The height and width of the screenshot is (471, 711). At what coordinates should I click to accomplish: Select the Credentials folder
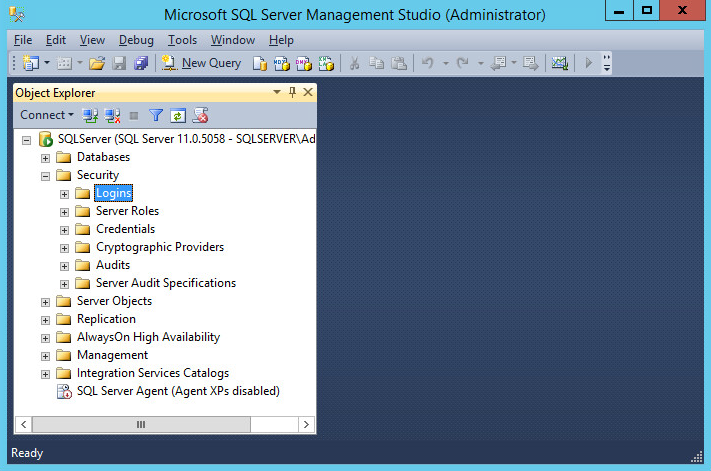pyautogui.click(x=125, y=229)
